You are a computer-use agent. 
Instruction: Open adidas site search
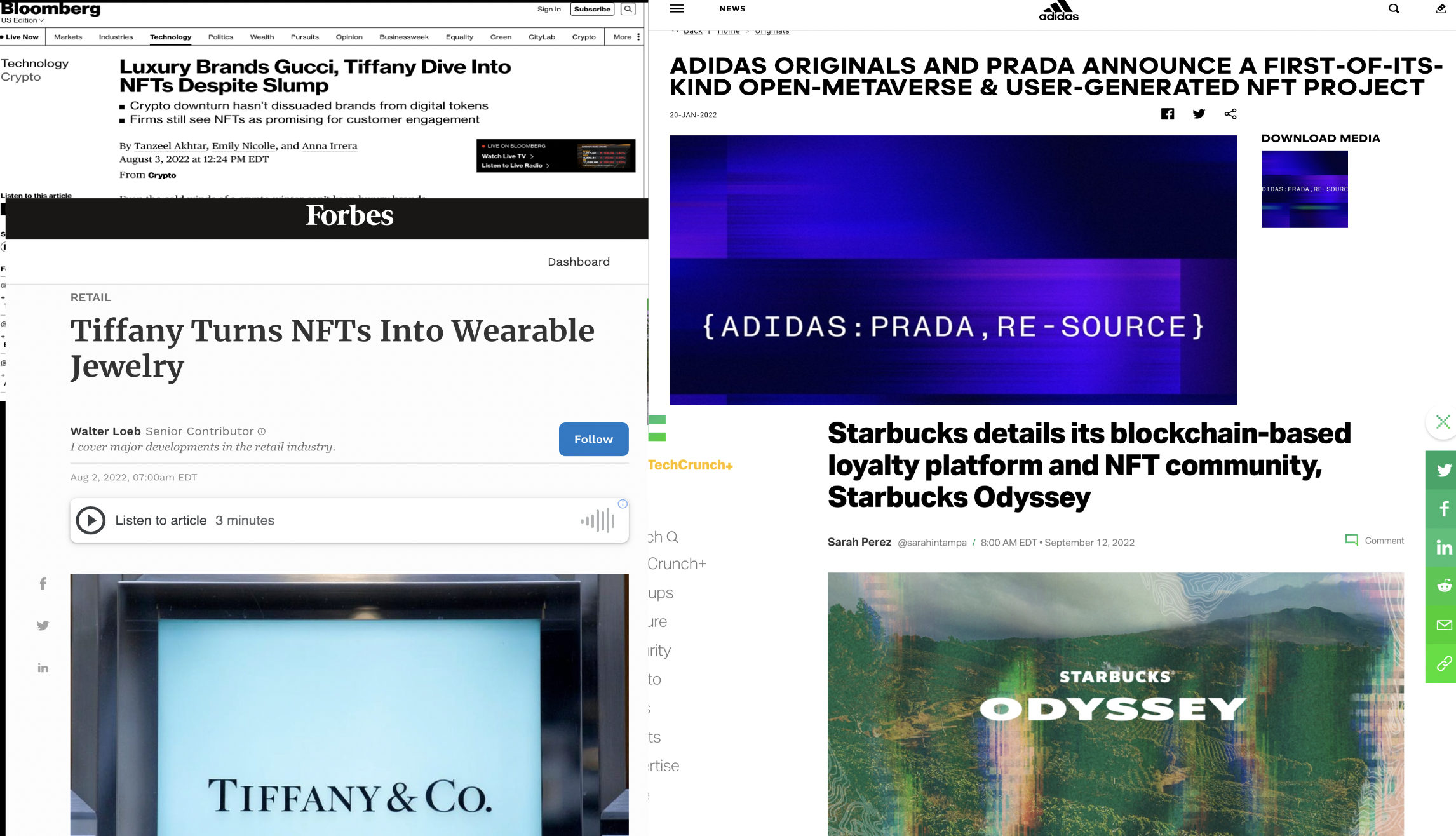(1394, 8)
